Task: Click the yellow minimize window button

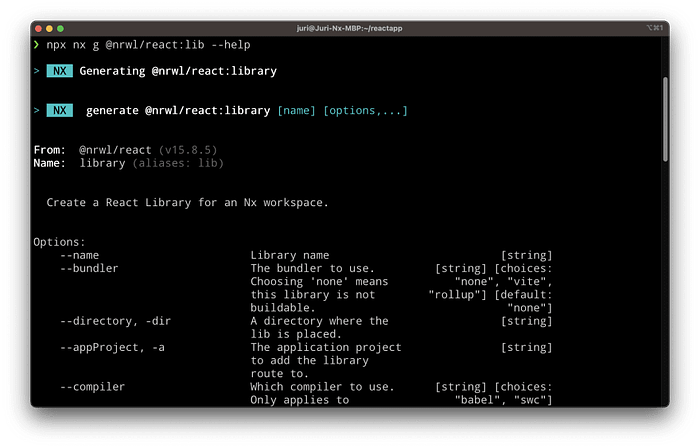Action: pyautogui.click(x=49, y=29)
